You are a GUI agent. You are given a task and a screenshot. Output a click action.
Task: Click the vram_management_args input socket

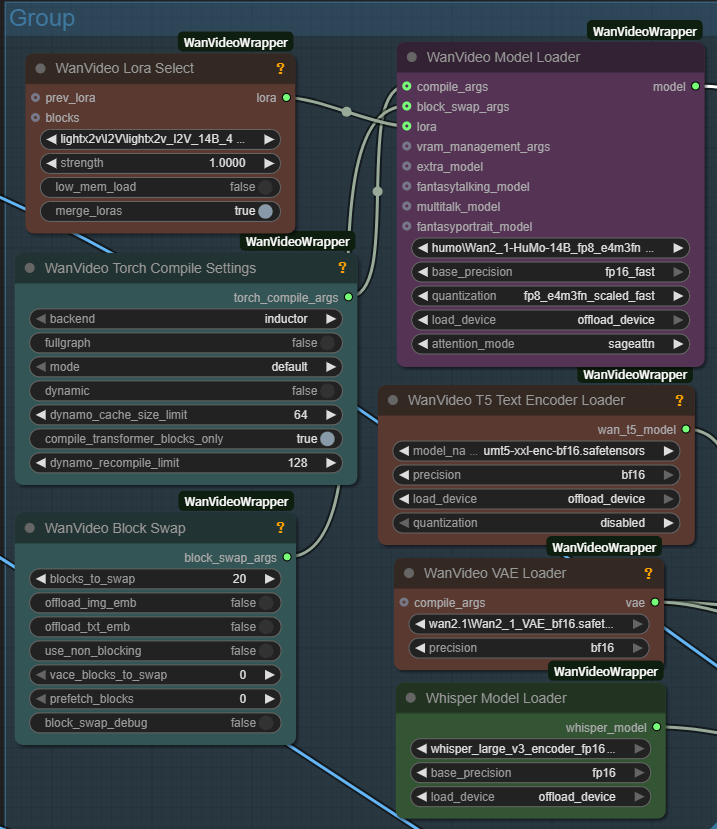click(x=407, y=146)
